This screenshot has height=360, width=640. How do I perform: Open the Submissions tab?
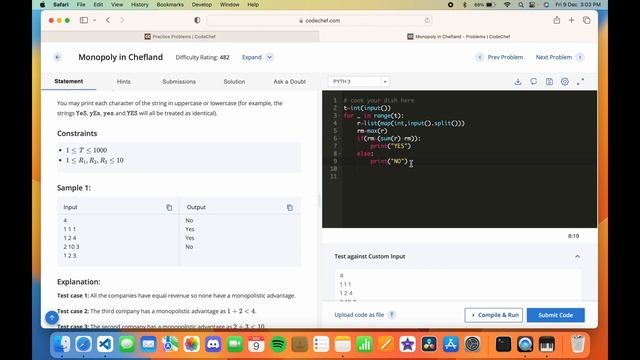179,82
